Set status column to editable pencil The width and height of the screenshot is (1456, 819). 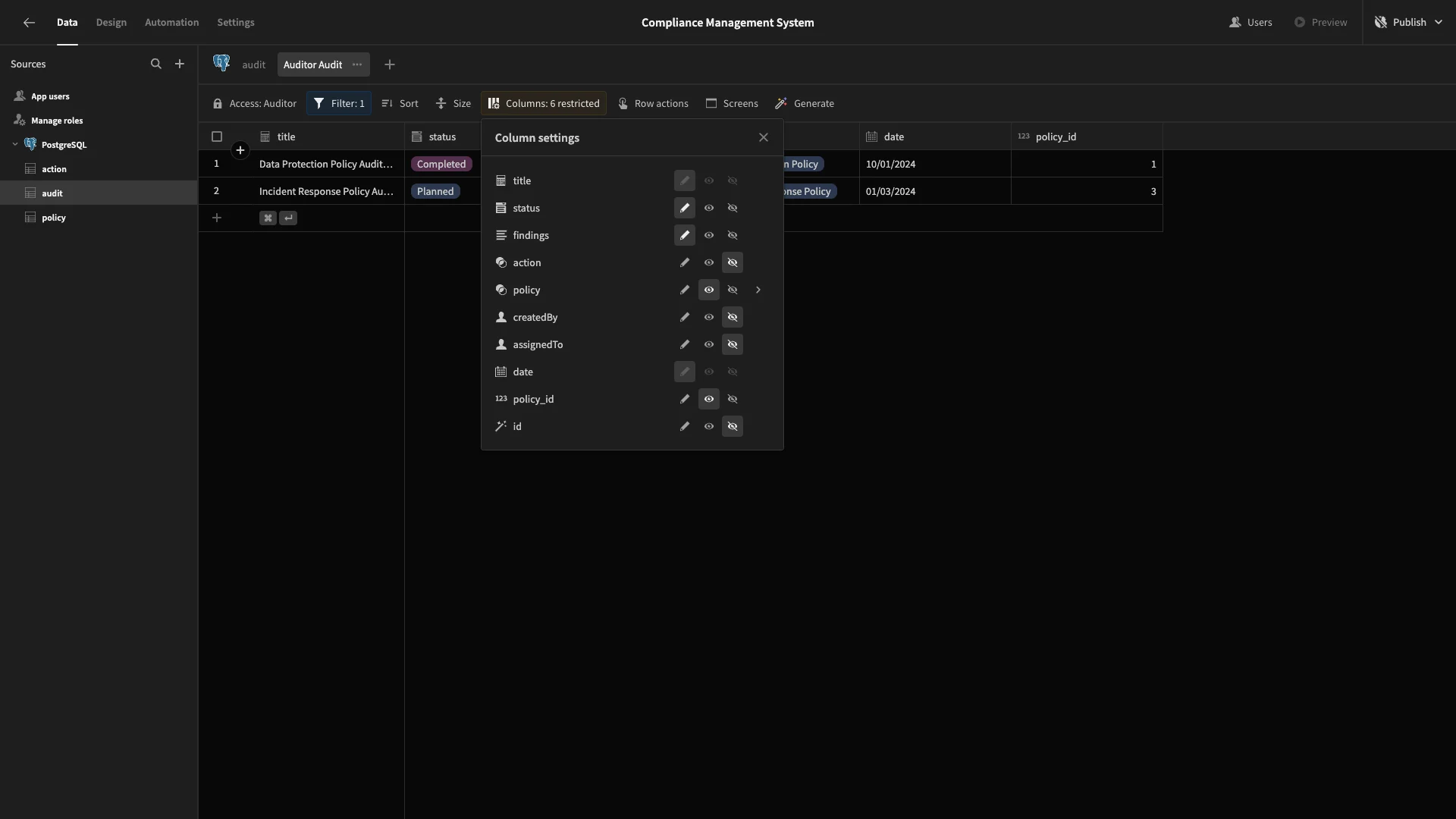click(685, 208)
